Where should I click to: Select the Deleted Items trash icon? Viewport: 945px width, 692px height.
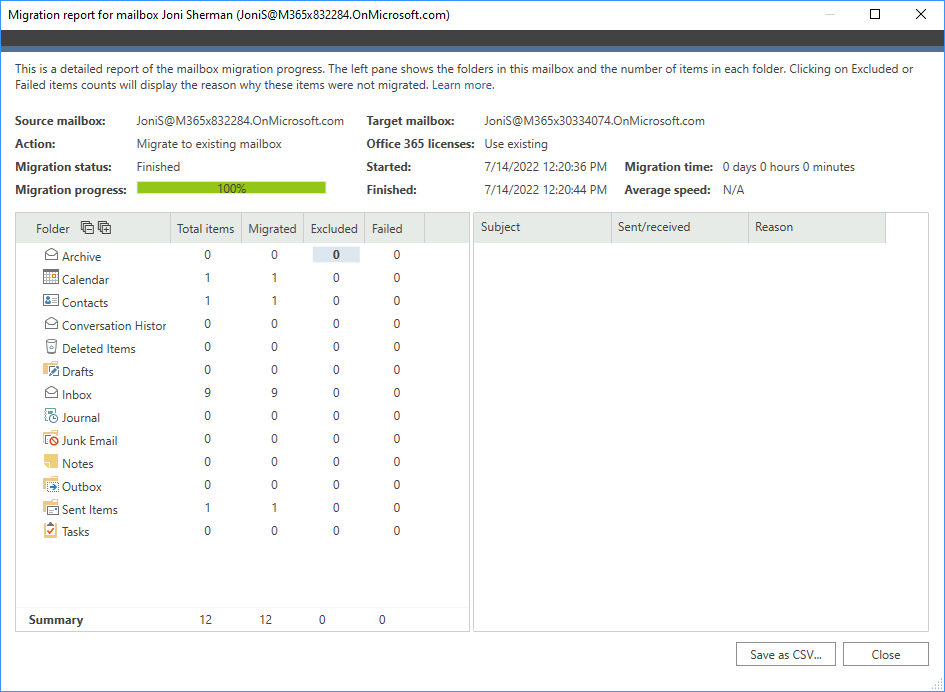51,347
